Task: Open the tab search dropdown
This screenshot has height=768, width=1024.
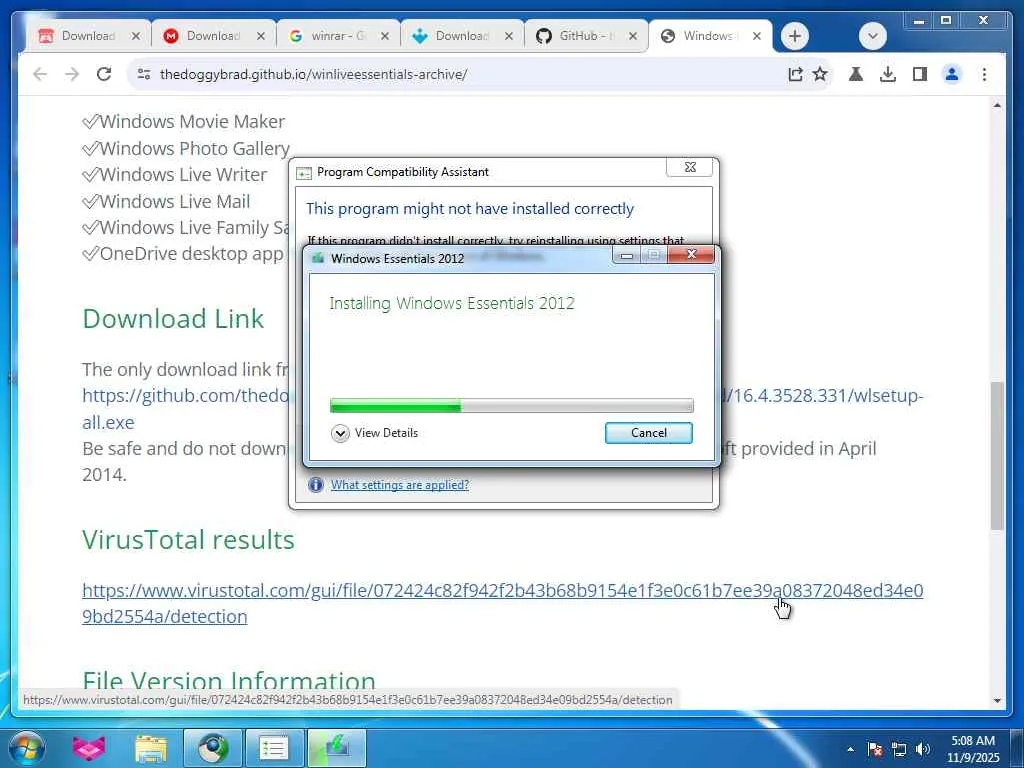Action: (x=873, y=36)
